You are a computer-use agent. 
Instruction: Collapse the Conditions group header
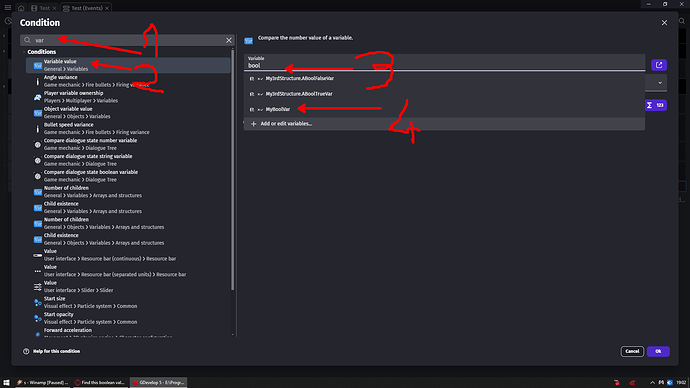(x=41, y=52)
